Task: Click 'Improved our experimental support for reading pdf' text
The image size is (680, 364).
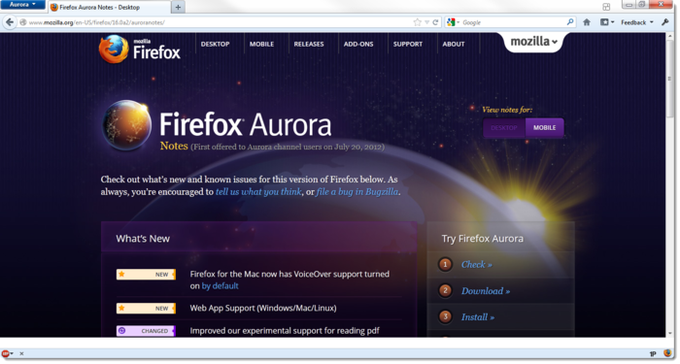Action: click(x=284, y=331)
